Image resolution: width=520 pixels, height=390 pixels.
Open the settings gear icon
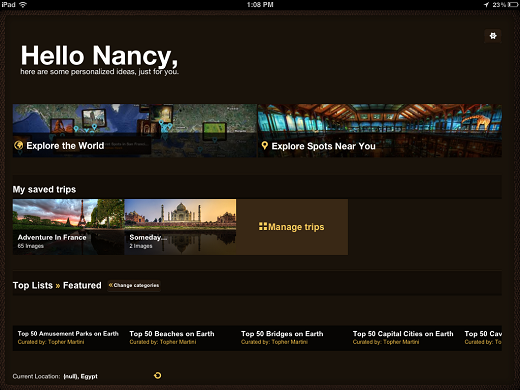493,36
